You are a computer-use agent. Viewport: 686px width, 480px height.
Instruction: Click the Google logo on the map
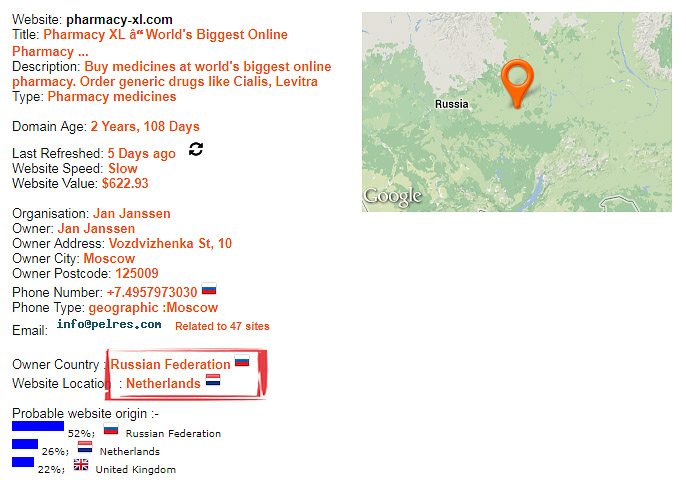393,196
